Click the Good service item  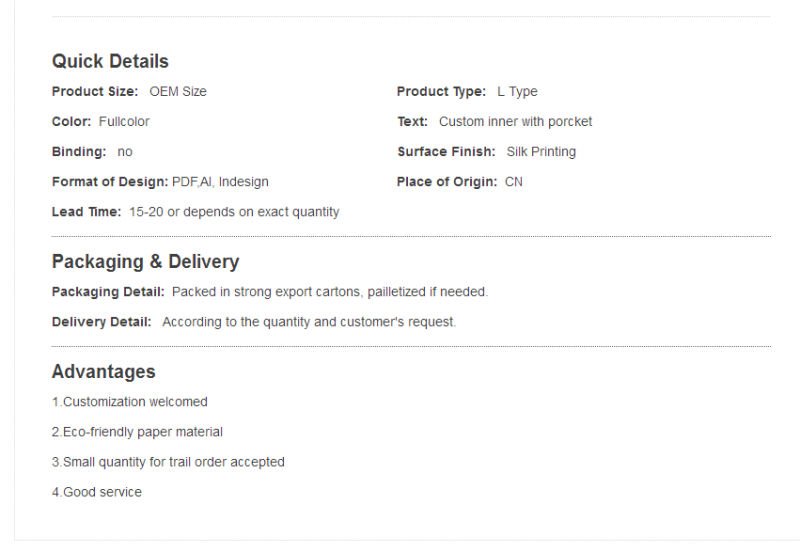pos(97,492)
